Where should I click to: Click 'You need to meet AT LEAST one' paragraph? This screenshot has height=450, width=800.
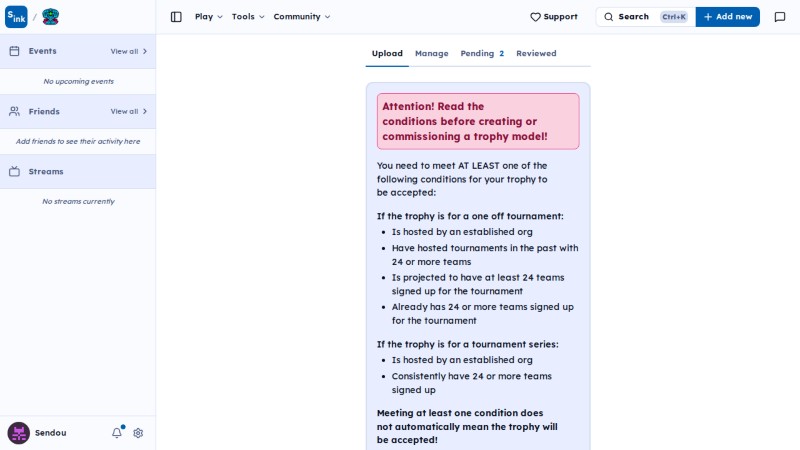coord(462,179)
